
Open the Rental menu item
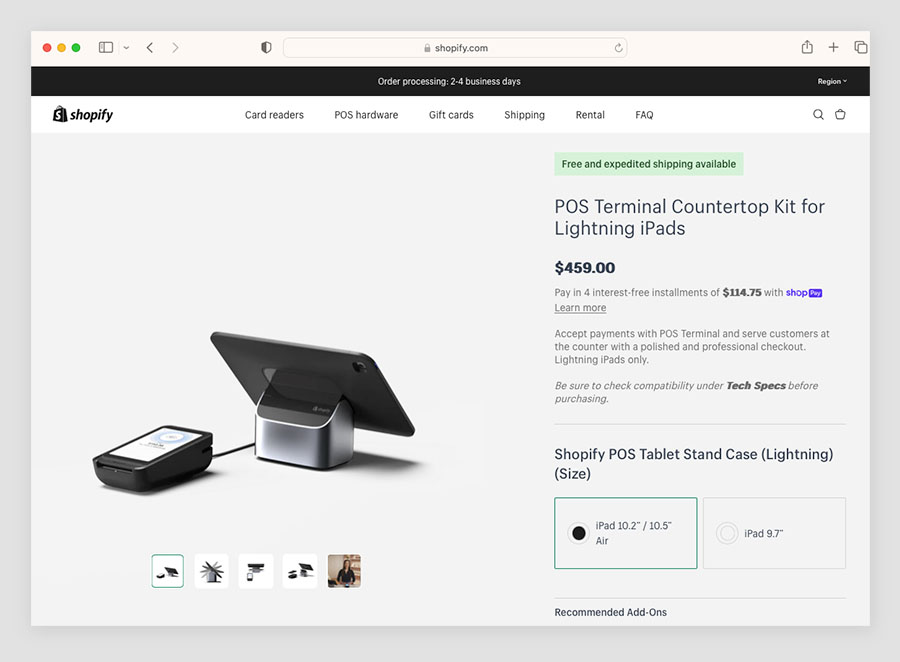[x=590, y=115]
